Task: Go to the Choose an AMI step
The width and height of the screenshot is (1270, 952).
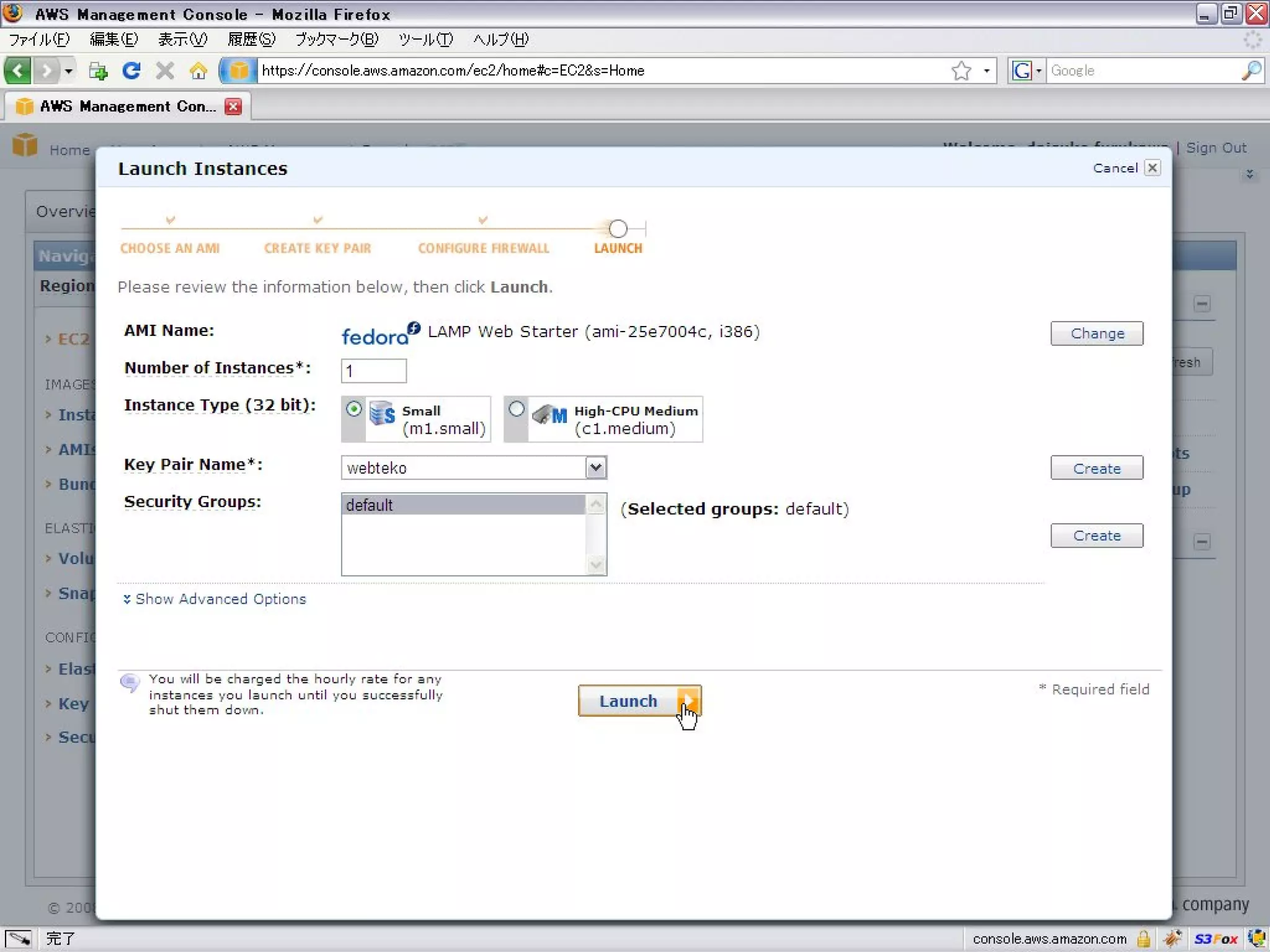Action: click(170, 249)
